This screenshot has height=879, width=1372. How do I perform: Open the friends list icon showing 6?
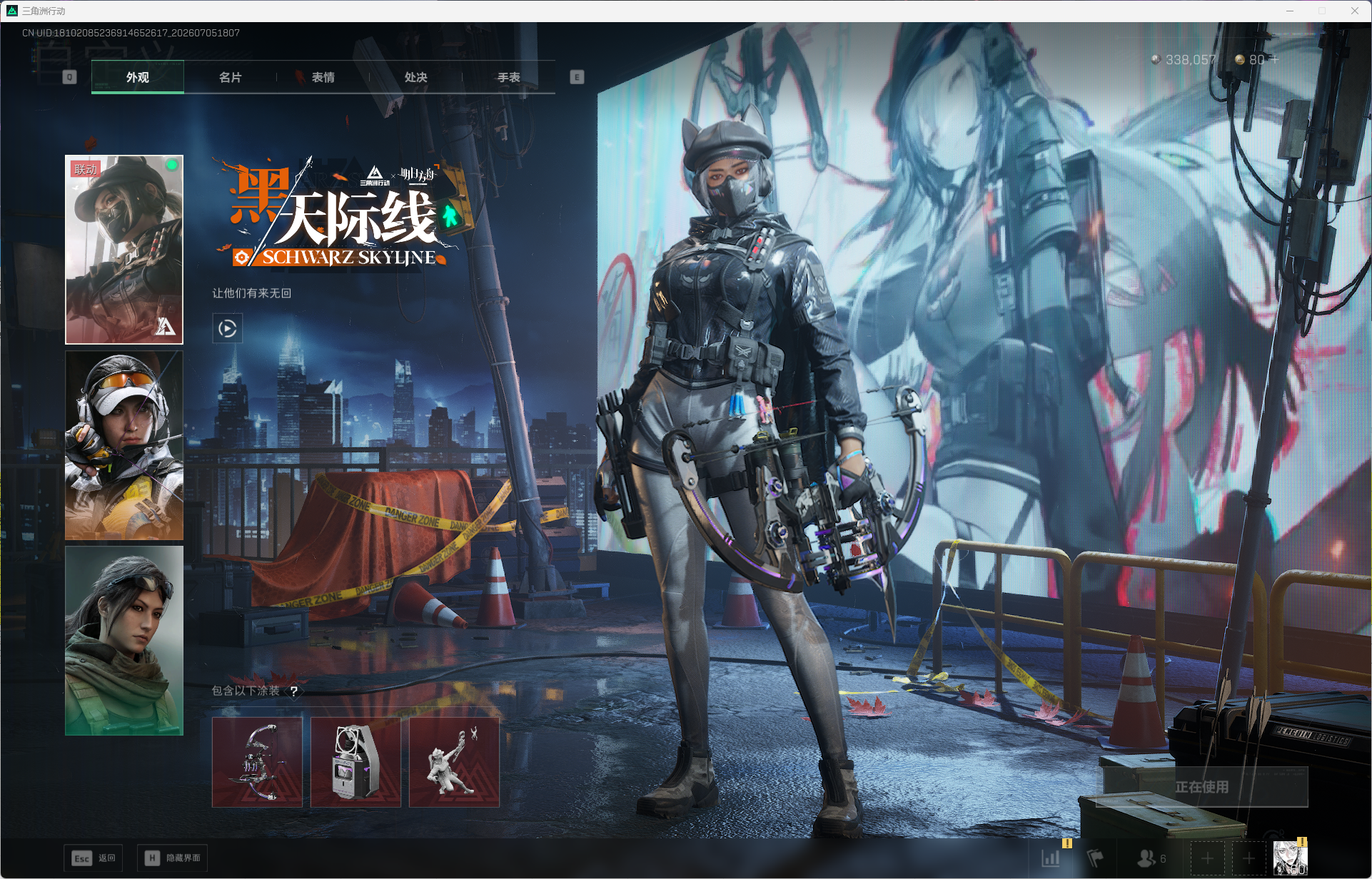pyautogui.click(x=1151, y=858)
